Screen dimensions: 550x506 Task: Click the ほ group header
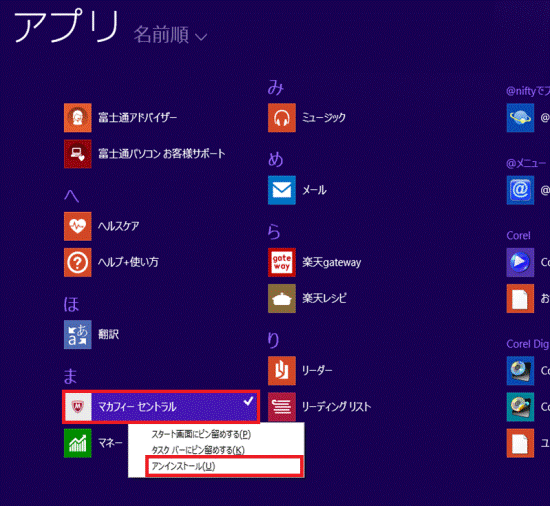[72, 304]
